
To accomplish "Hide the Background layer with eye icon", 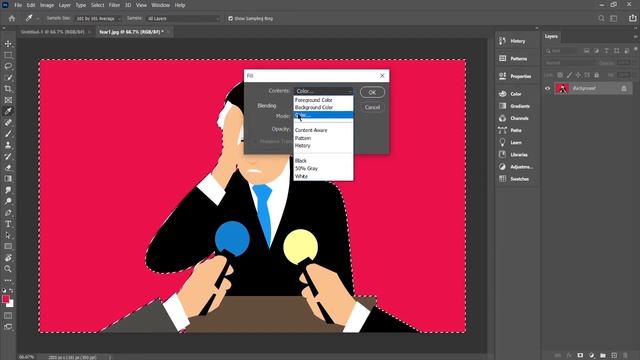I will click(x=548, y=88).
